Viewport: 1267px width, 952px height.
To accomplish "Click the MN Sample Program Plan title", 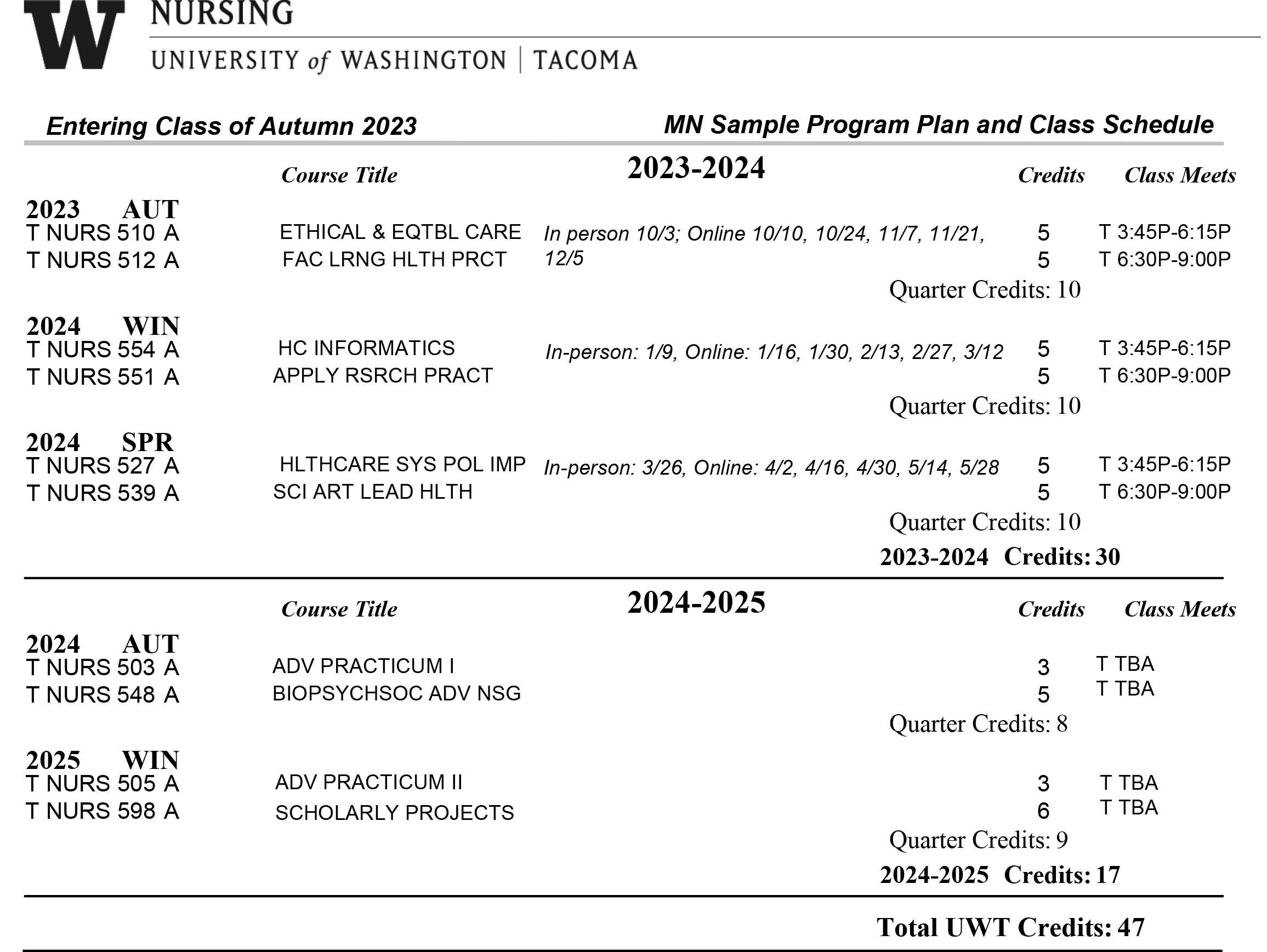I will point(938,125).
